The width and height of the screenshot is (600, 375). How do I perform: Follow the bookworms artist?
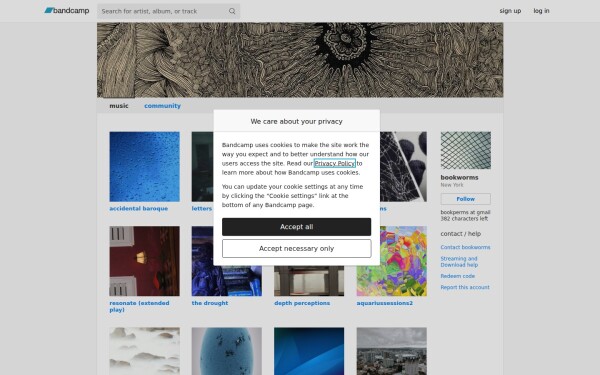pos(465,199)
